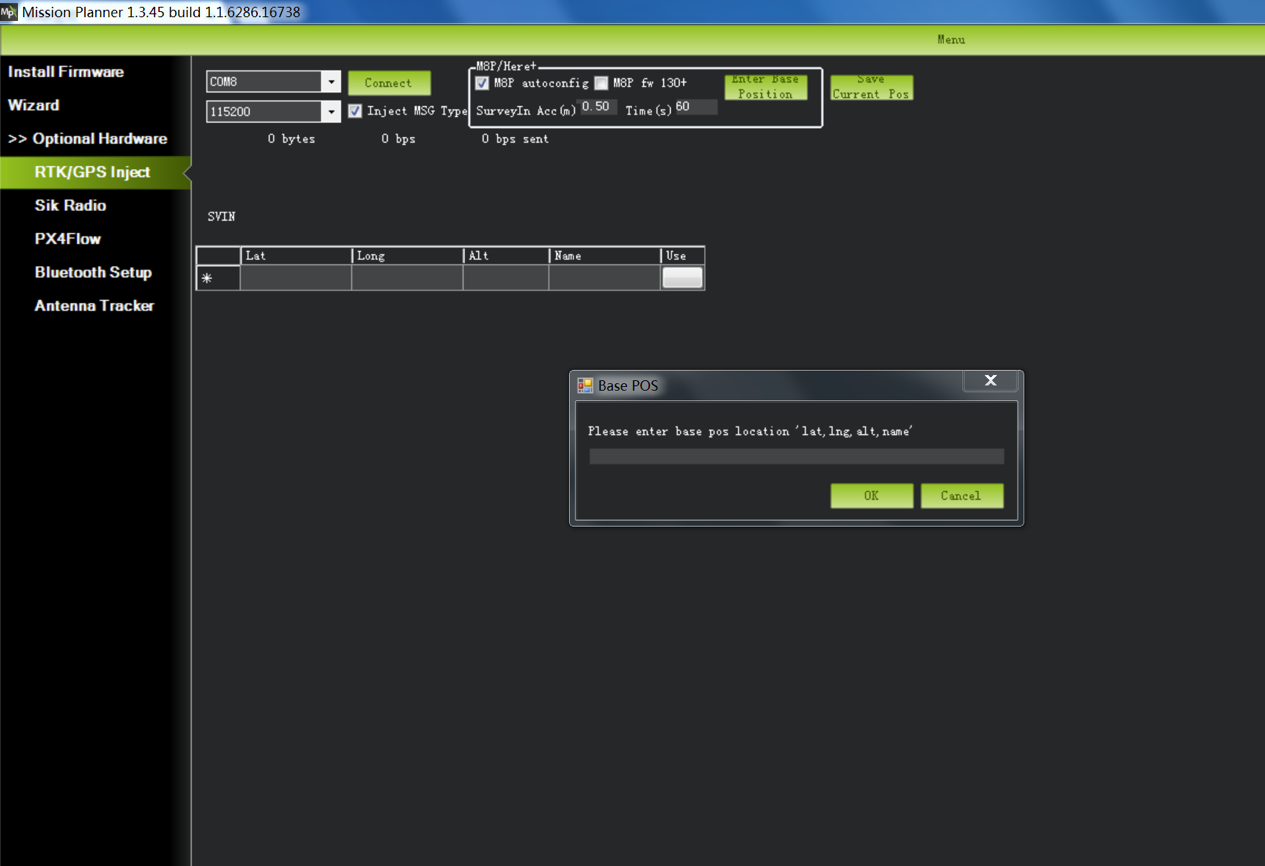Close the Base POS dialog
The image size is (1265, 866).
[990, 381]
